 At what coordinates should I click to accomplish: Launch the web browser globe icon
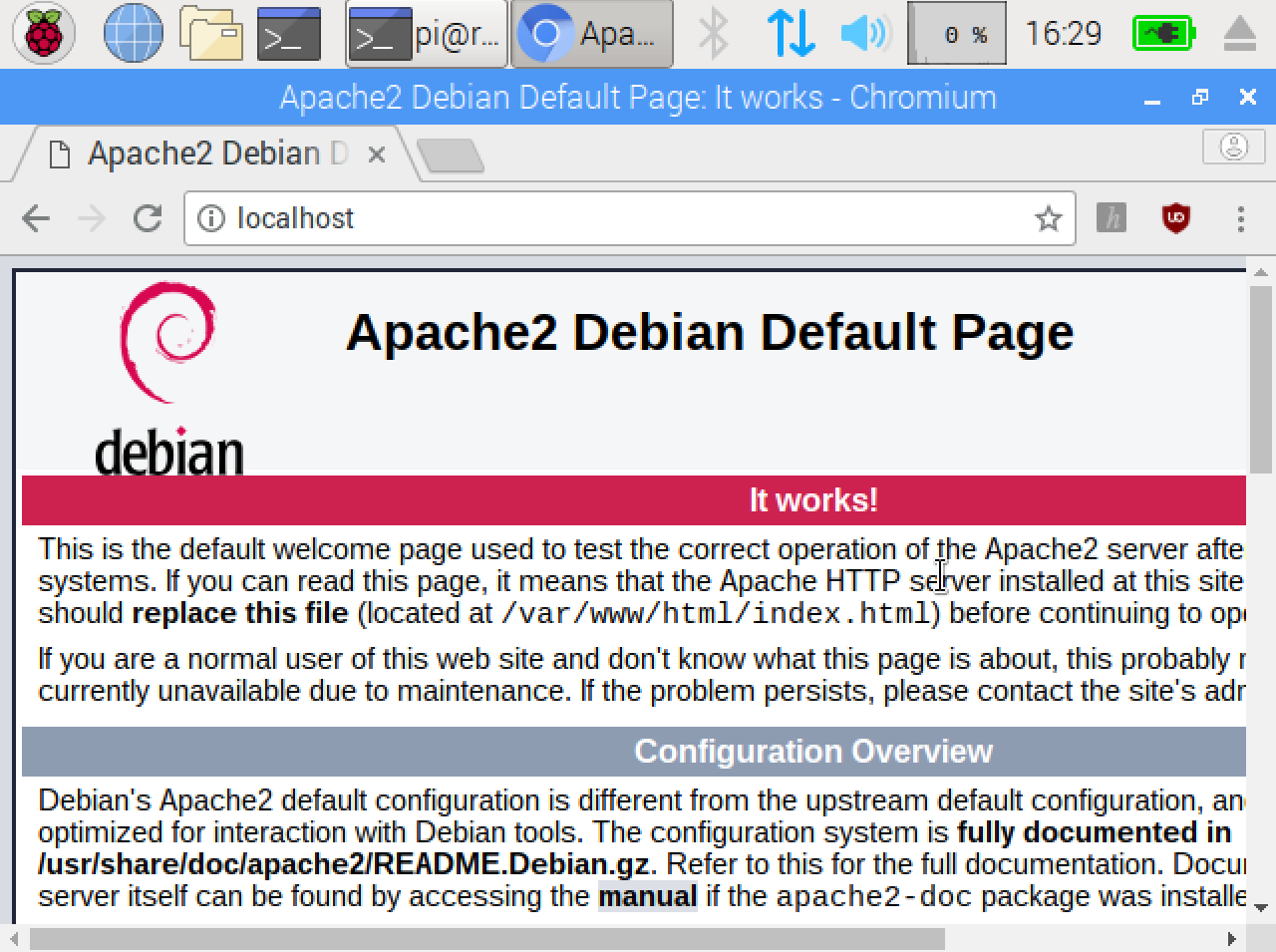tap(134, 33)
